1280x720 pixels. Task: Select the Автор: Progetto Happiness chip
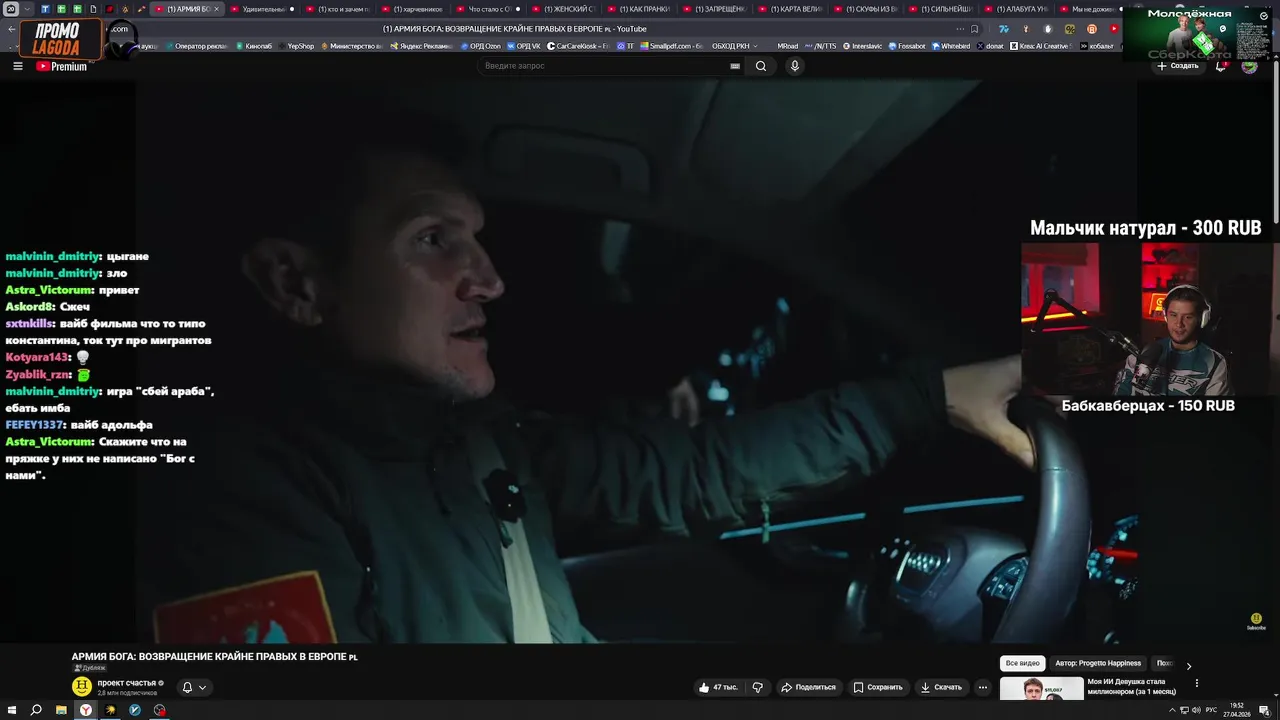(x=1098, y=663)
